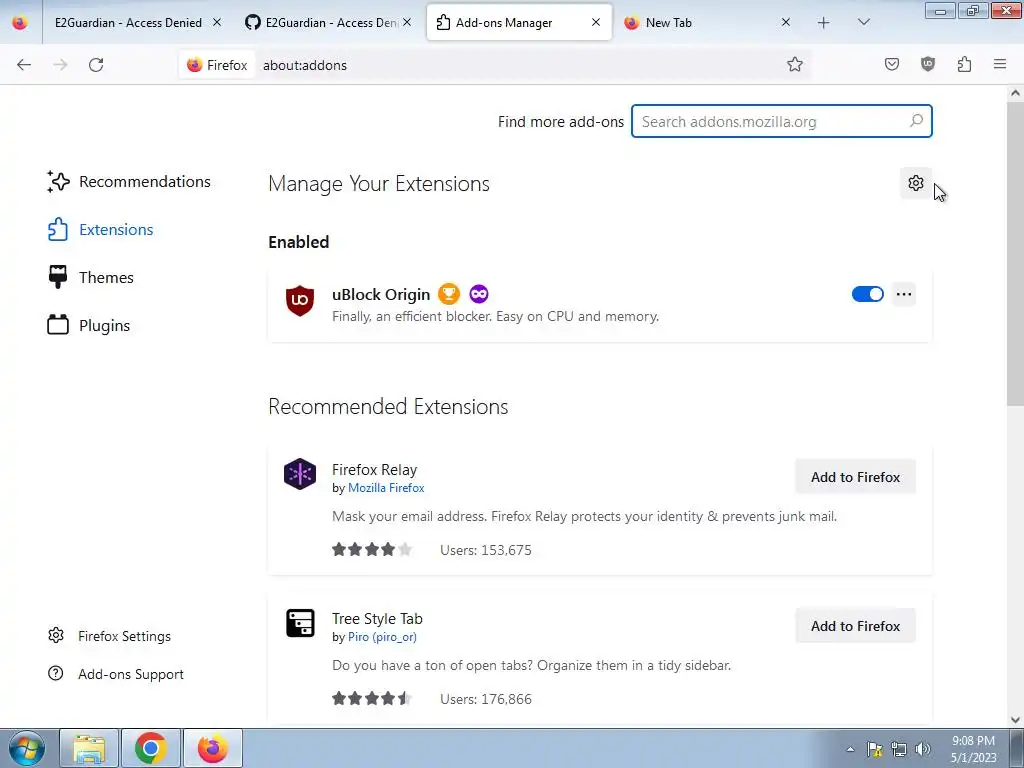The width and height of the screenshot is (1024, 768).
Task: Click the Tree Style Tab title text
Action: point(377,618)
